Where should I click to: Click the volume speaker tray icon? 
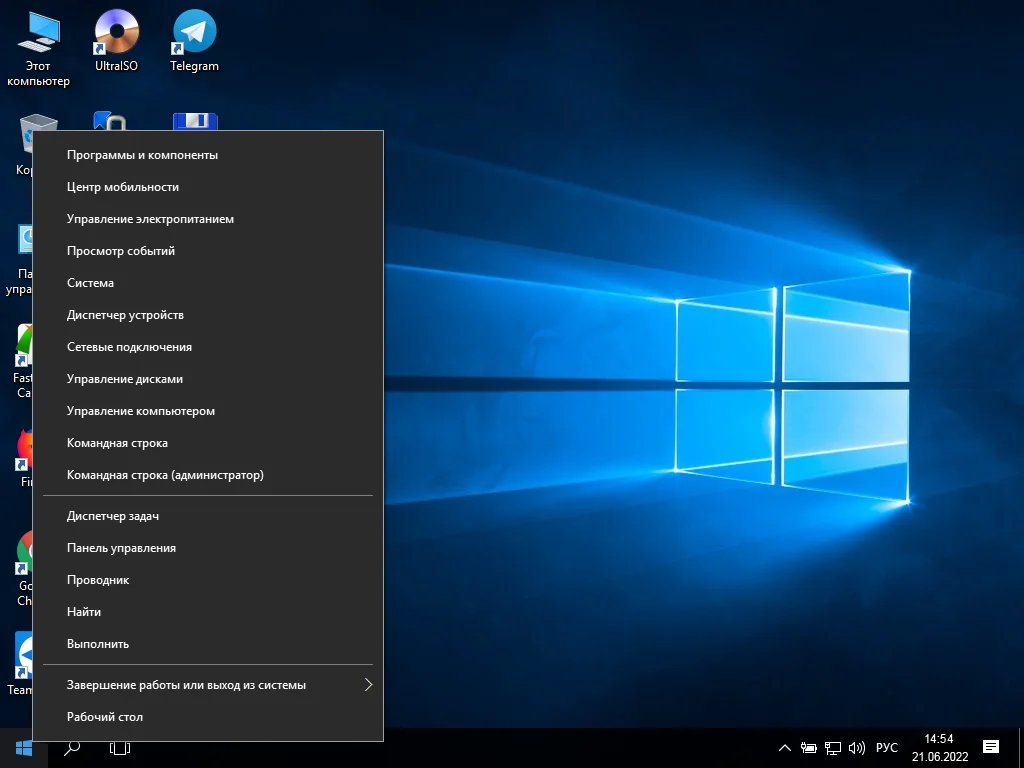(856, 748)
